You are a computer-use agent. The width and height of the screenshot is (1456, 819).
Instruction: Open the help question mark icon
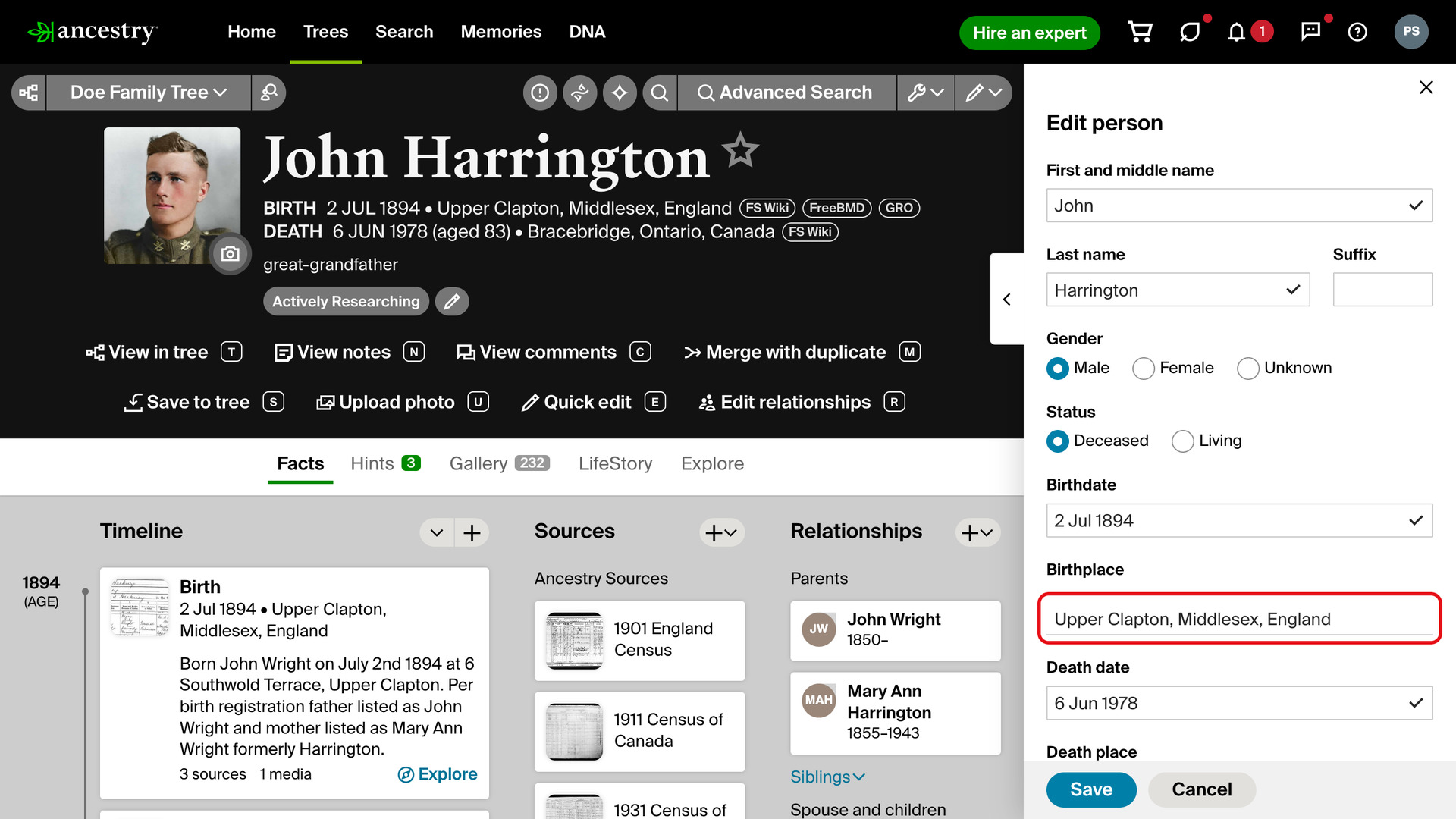pos(1357,32)
